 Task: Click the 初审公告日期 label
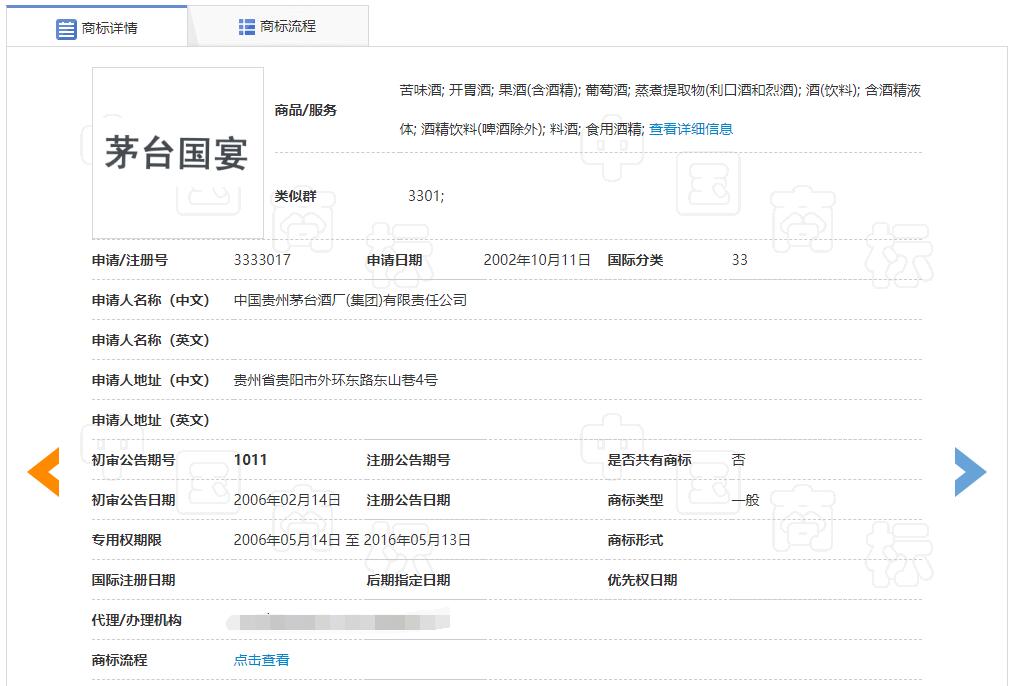point(133,500)
